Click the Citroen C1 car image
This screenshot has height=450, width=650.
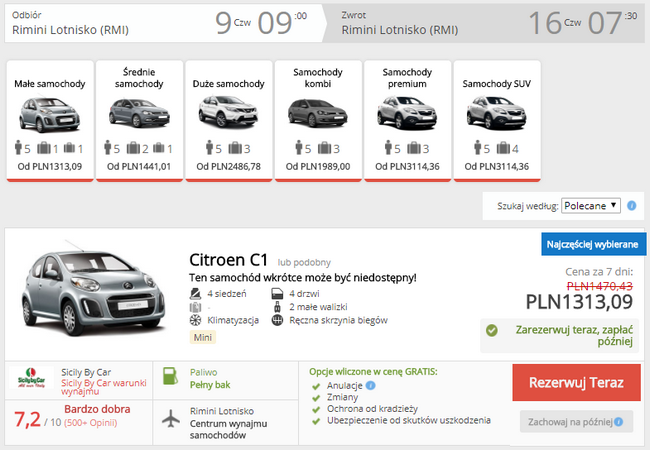click(93, 288)
